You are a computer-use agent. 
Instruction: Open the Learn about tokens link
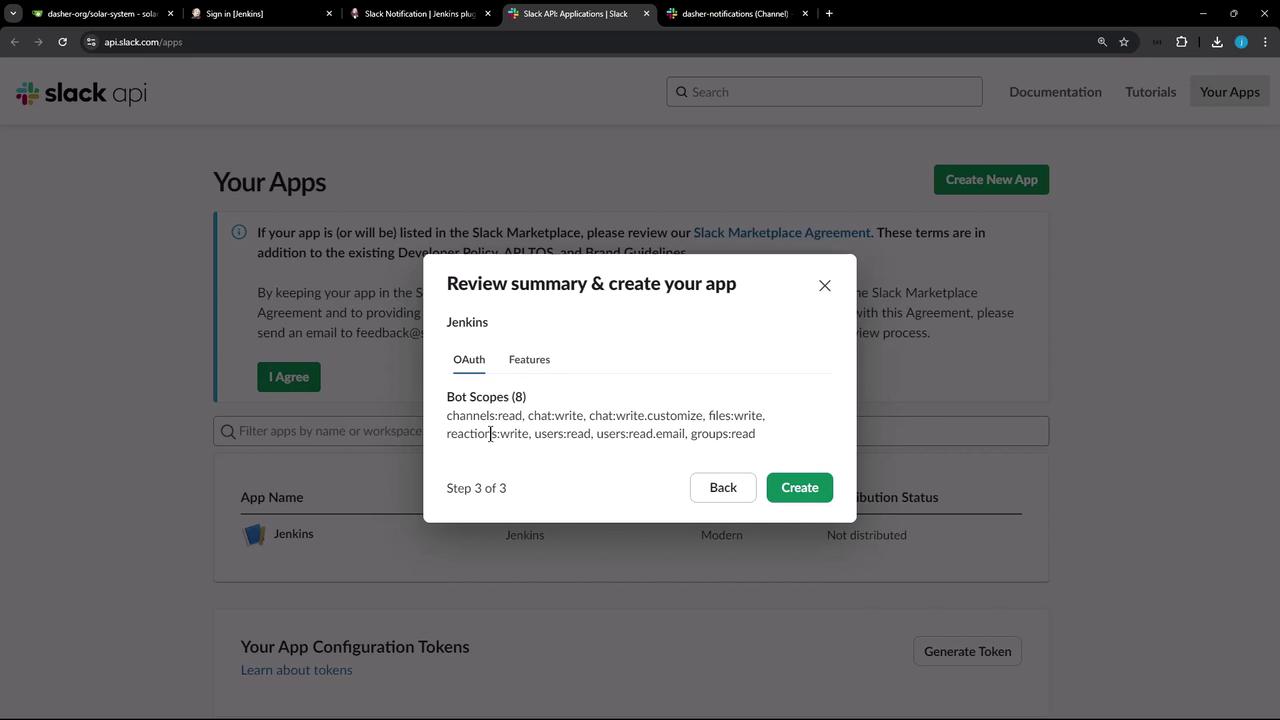[x=296, y=670]
